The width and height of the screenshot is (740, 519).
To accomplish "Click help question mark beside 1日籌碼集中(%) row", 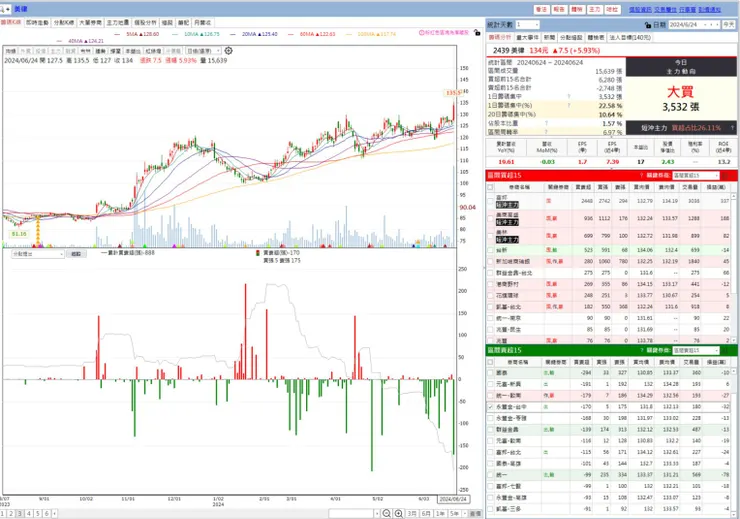I will [x=569, y=106].
